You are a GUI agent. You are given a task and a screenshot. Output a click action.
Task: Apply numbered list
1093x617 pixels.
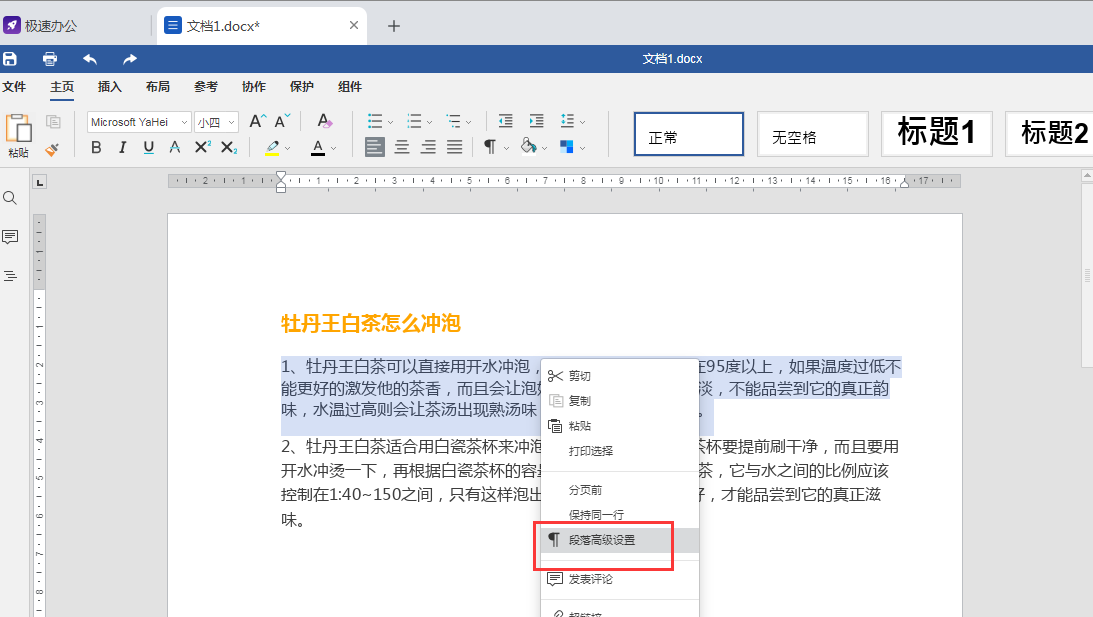pos(414,121)
